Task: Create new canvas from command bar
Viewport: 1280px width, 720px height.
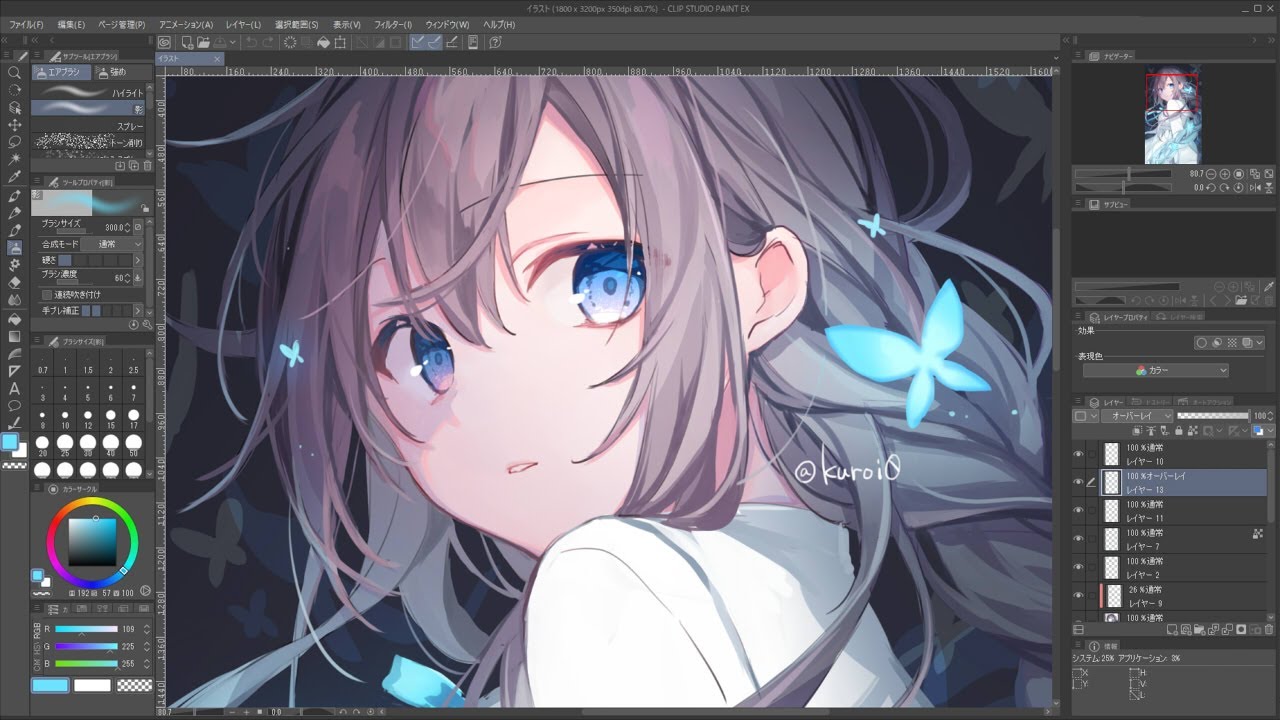Action: pos(187,42)
